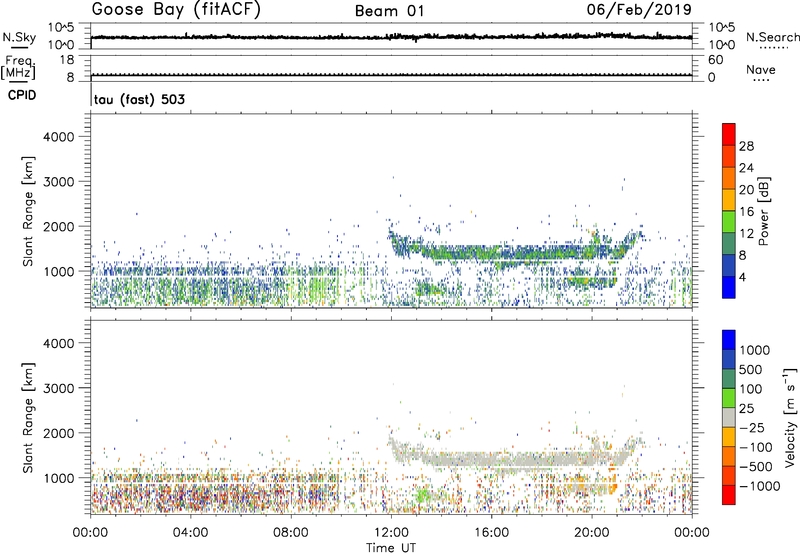Click the 'Power [dB]' colorbar label
This screenshot has height=554, width=800.
point(764,211)
